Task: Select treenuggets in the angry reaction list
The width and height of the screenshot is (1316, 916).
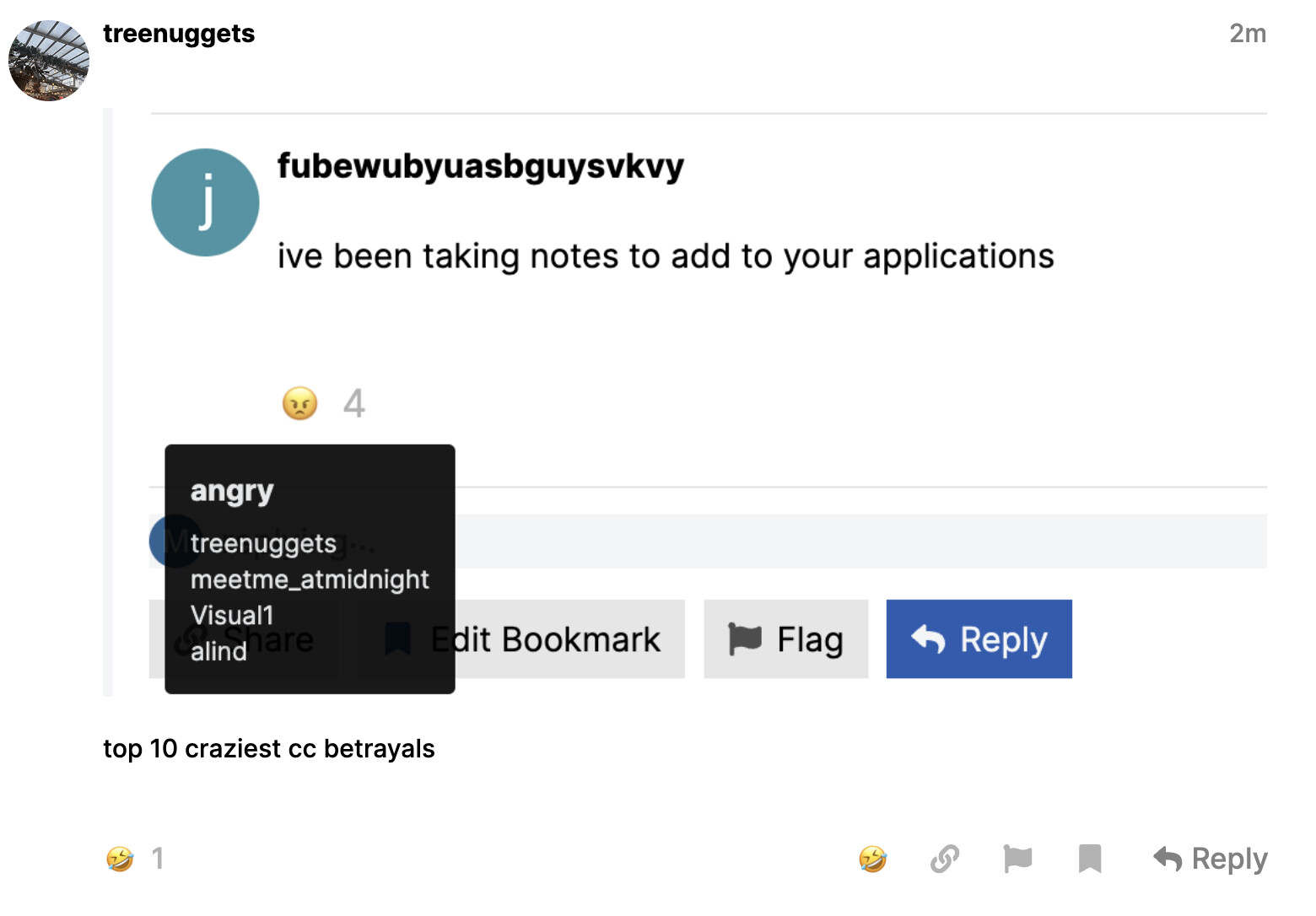Action: tap(263, 543)
